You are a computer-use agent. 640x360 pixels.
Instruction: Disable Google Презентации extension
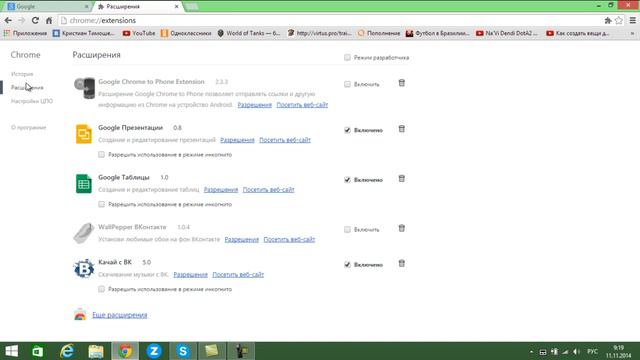347,130
